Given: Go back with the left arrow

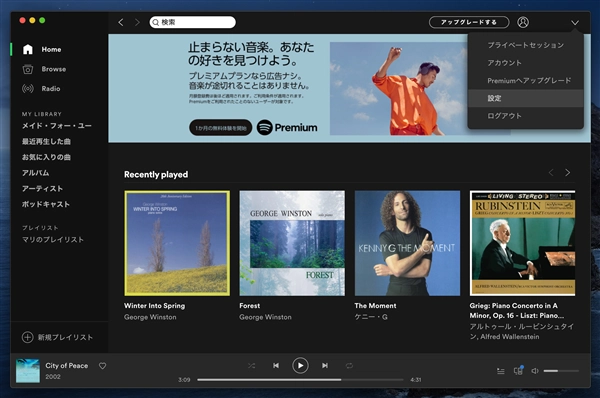Looking at the screenshot, I should (x=121, y=23).
